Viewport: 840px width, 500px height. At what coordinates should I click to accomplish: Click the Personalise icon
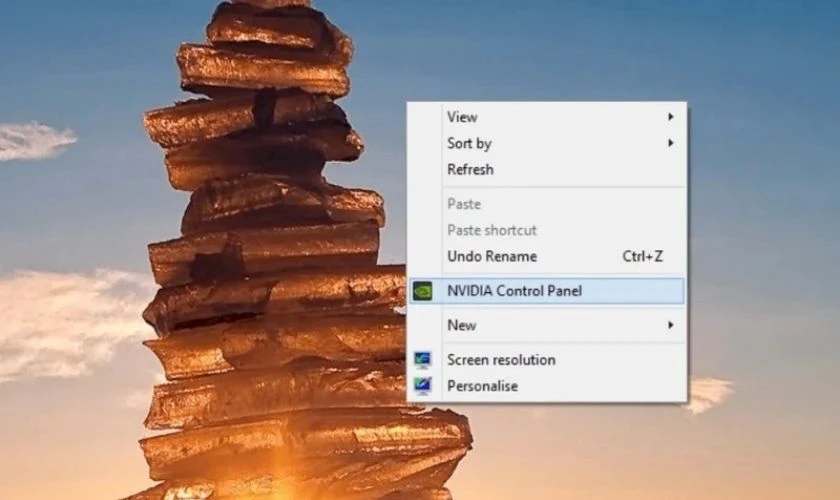pos(423,386)
